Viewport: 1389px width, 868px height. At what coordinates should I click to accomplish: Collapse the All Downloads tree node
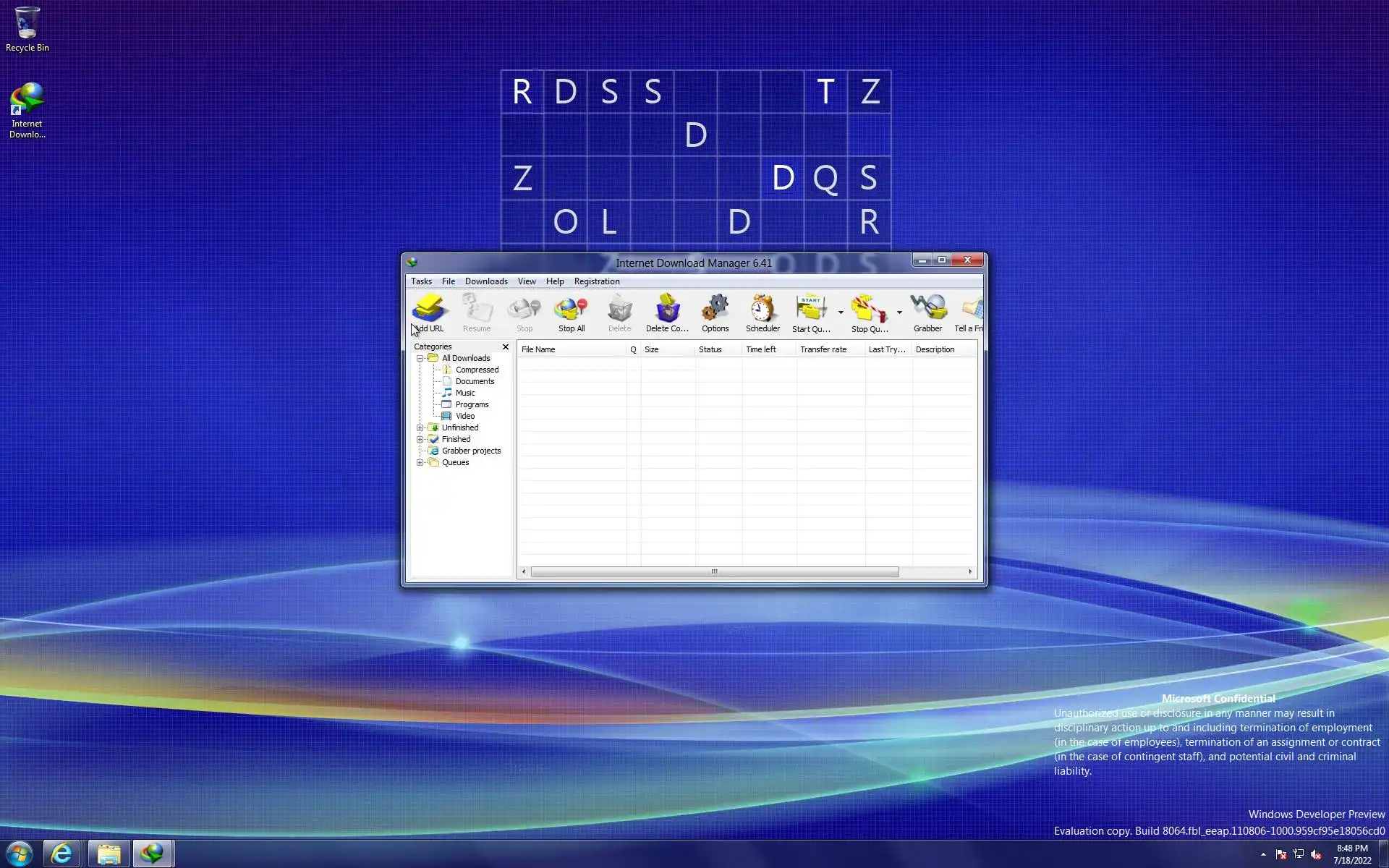pyautogui.click(x=420, y=358)
